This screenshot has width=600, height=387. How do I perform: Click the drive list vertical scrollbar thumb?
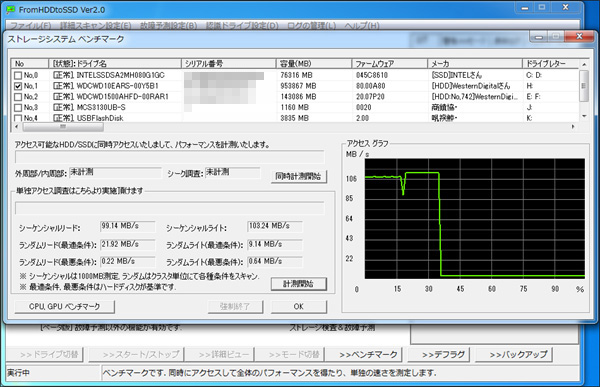[584, 86]
